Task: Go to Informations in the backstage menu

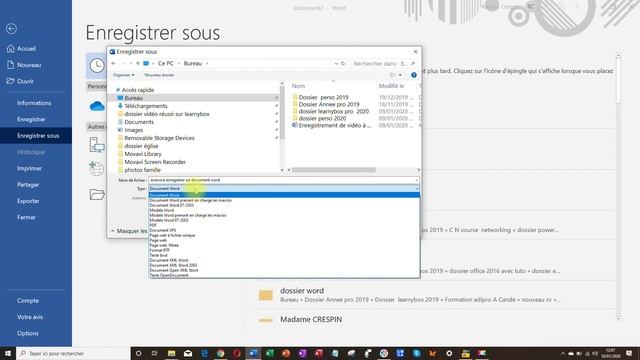Action: click(x=34, y=103)
